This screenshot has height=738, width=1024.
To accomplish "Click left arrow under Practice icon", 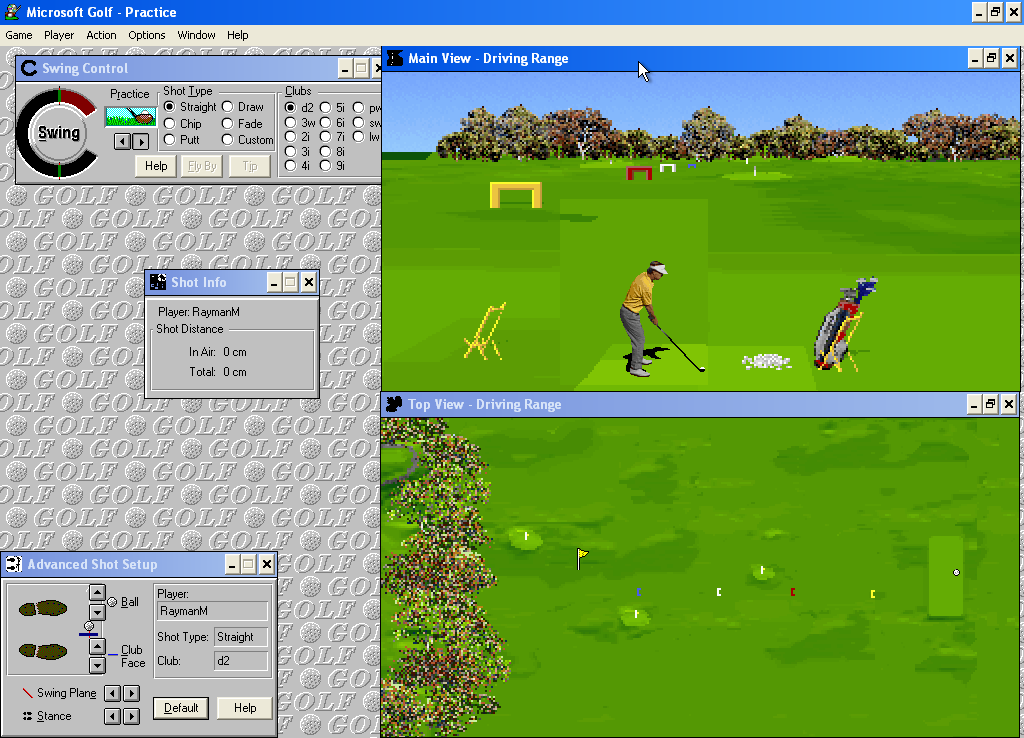I will pyautogui.click(x=122, y=141).
